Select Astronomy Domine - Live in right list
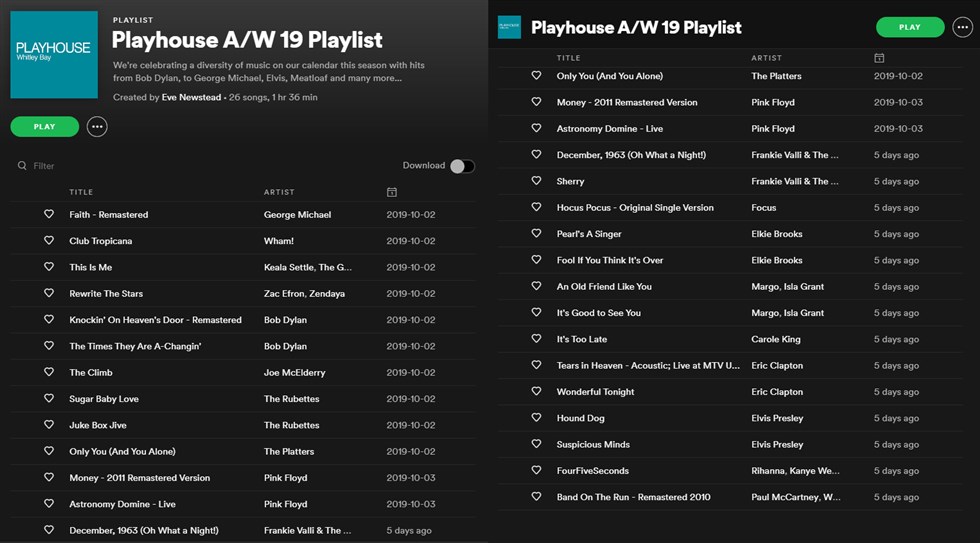This screenshot has width=980, height=543. 610,128
